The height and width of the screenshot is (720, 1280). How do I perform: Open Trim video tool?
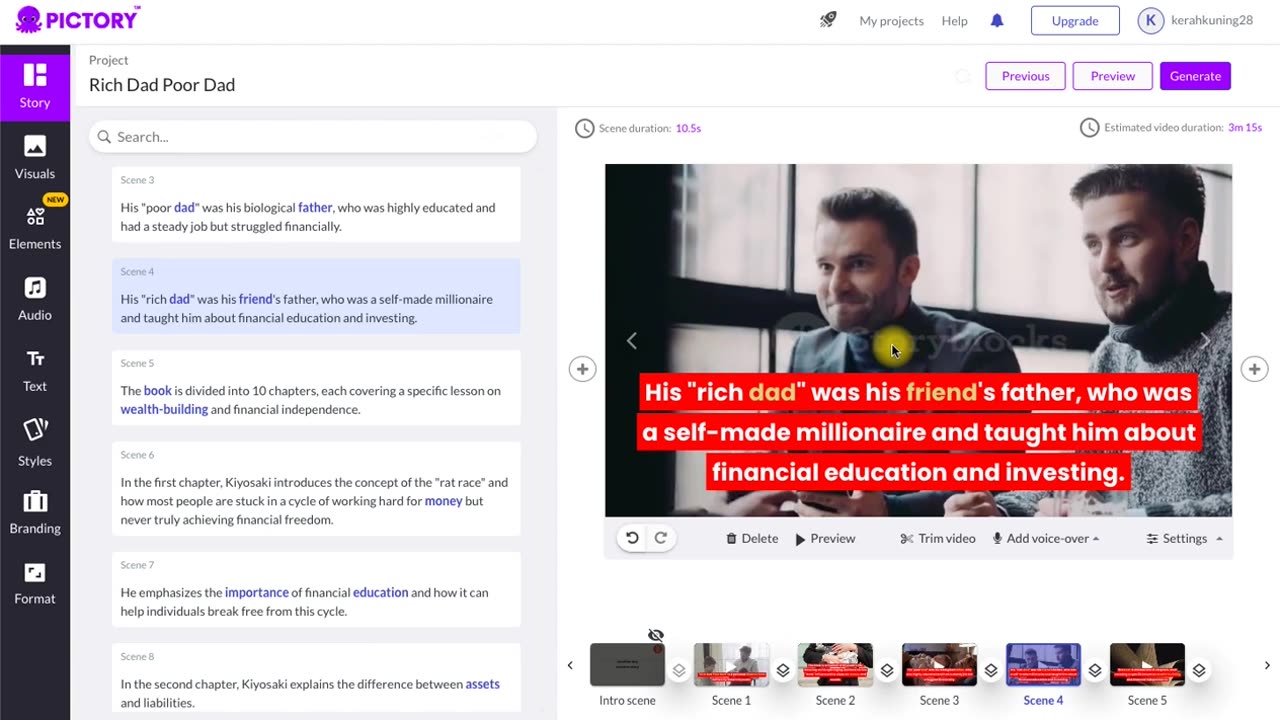pyautogui.click(x=938, y=539)
